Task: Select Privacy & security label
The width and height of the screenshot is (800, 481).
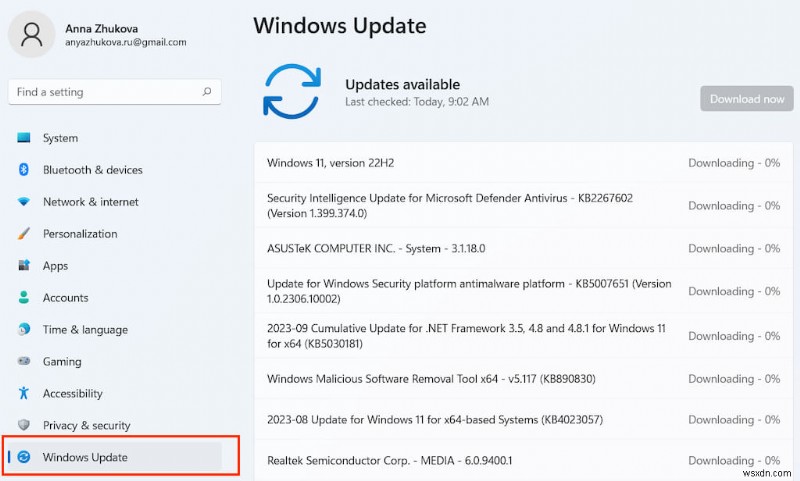Action: pos(86,425)
